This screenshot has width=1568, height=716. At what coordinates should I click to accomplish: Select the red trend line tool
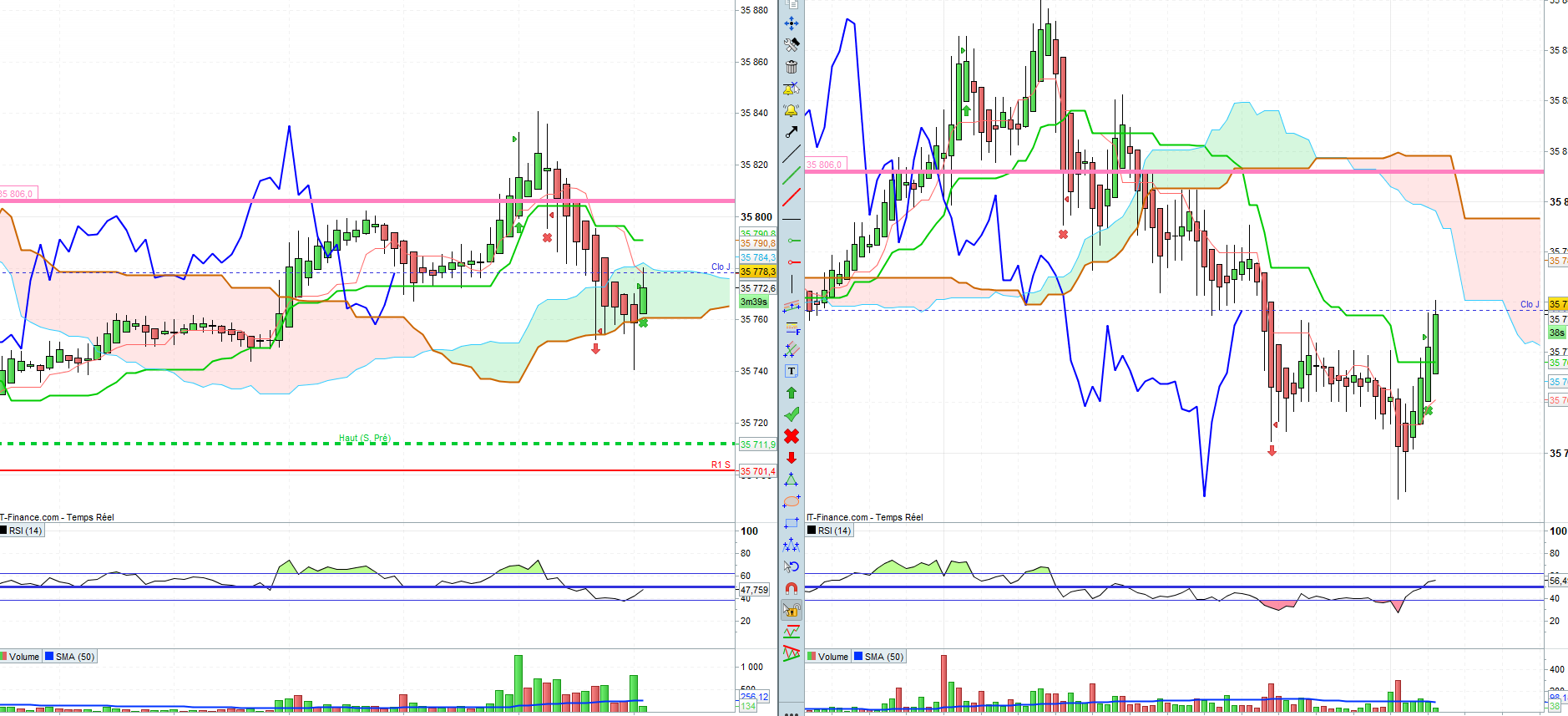(x=791, y=197)
